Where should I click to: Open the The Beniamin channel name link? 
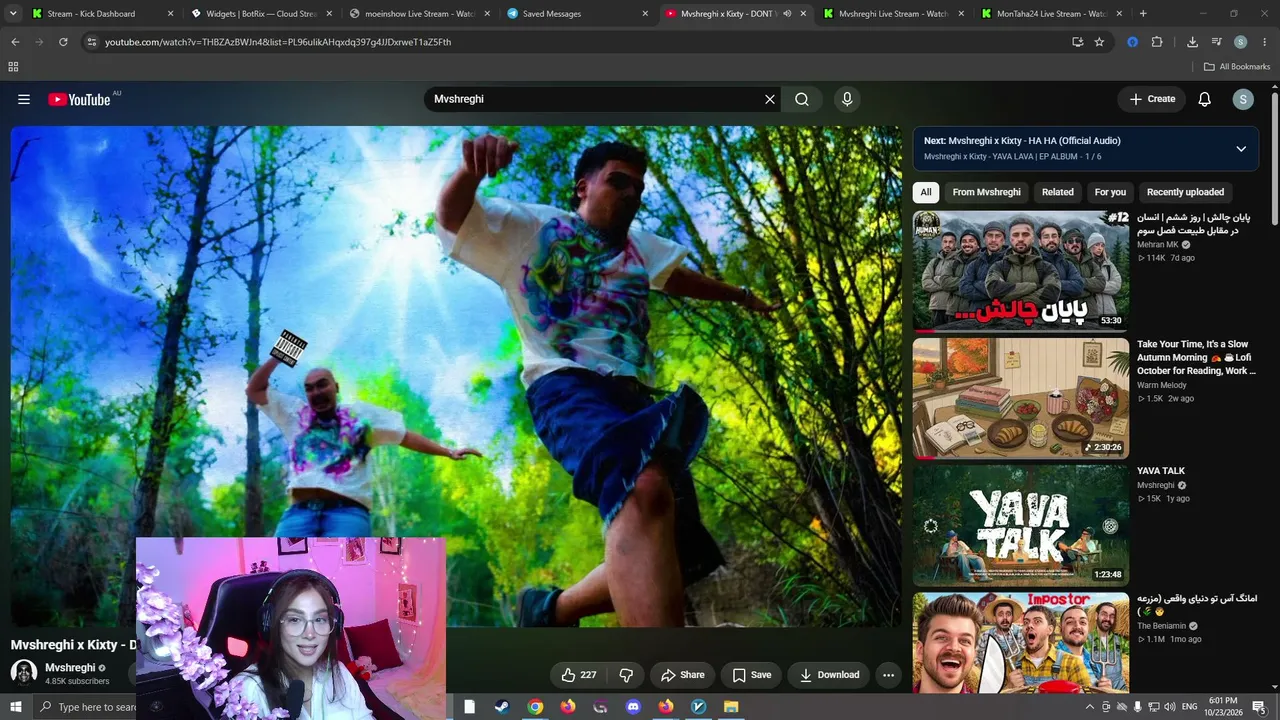point(1161,626)
